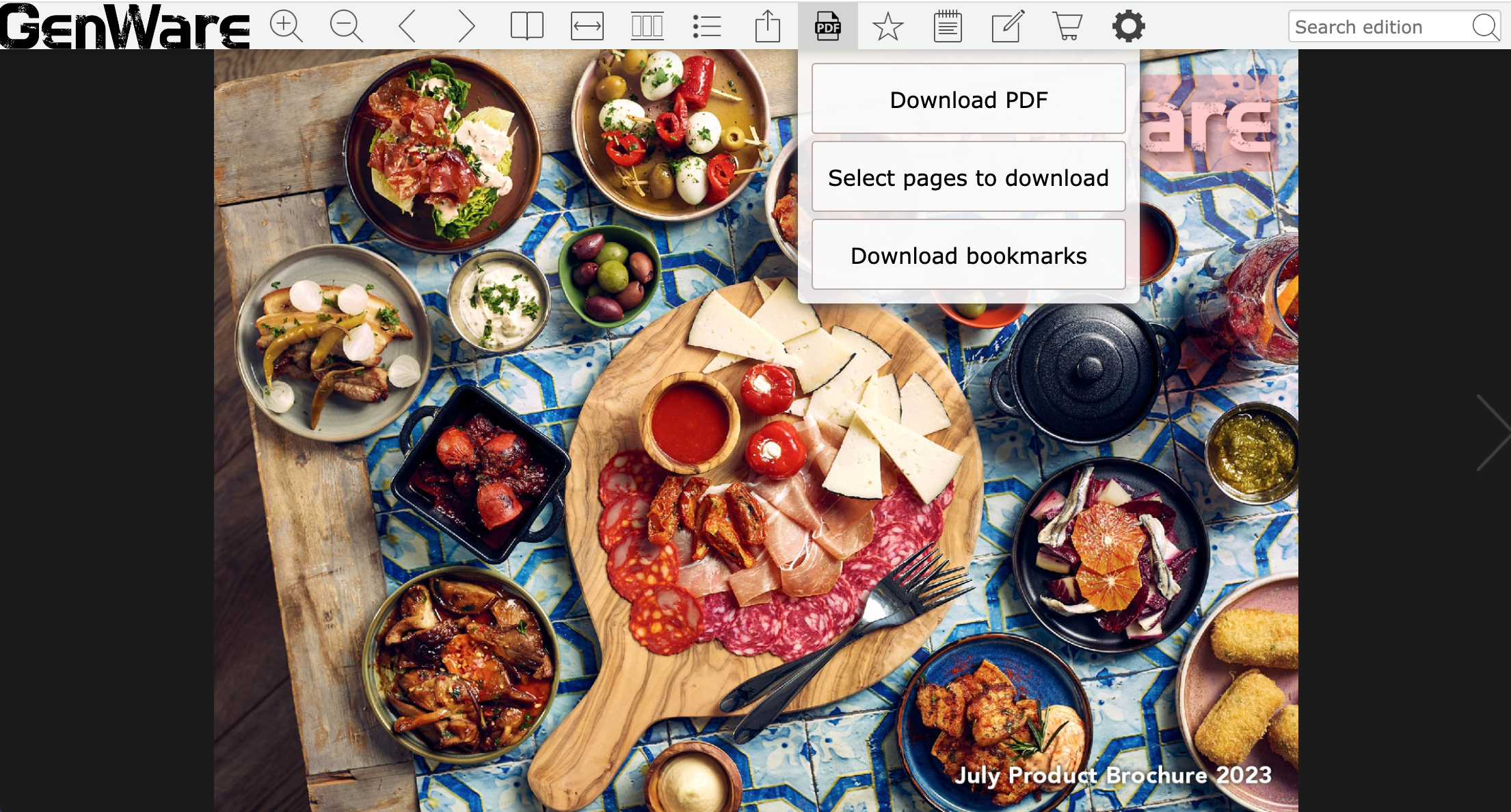Open the page thumbnails view icon
The width and height of the screenshot is (1511, 812).
[647, 27]
